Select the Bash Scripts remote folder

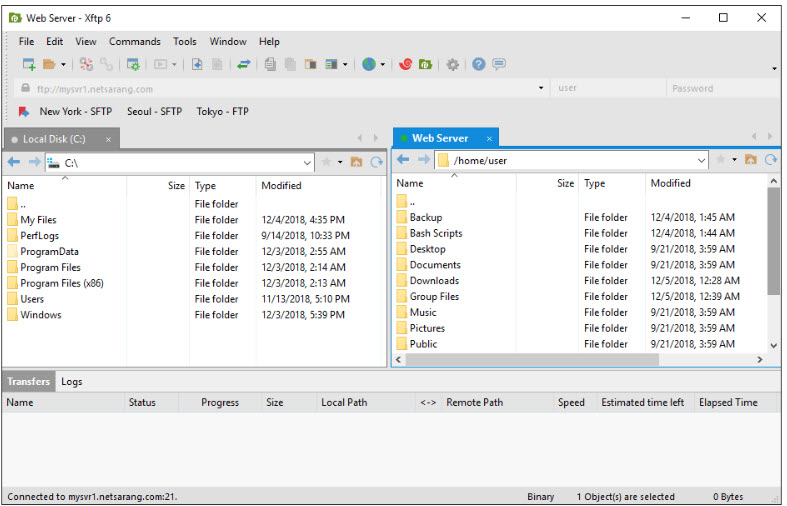point(436,233)
